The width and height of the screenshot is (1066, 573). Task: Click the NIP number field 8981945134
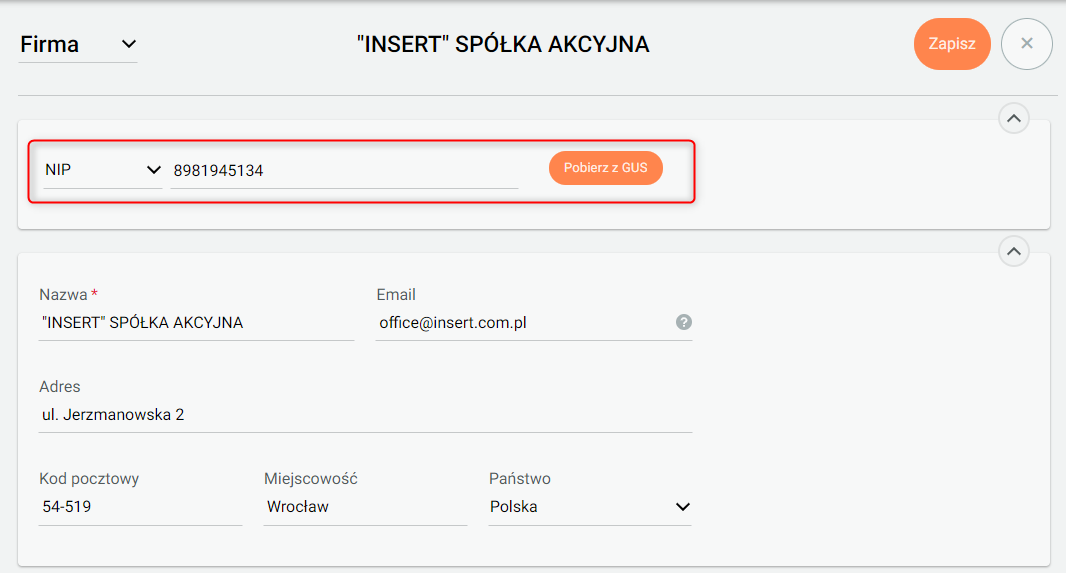[x=343, y=171]
